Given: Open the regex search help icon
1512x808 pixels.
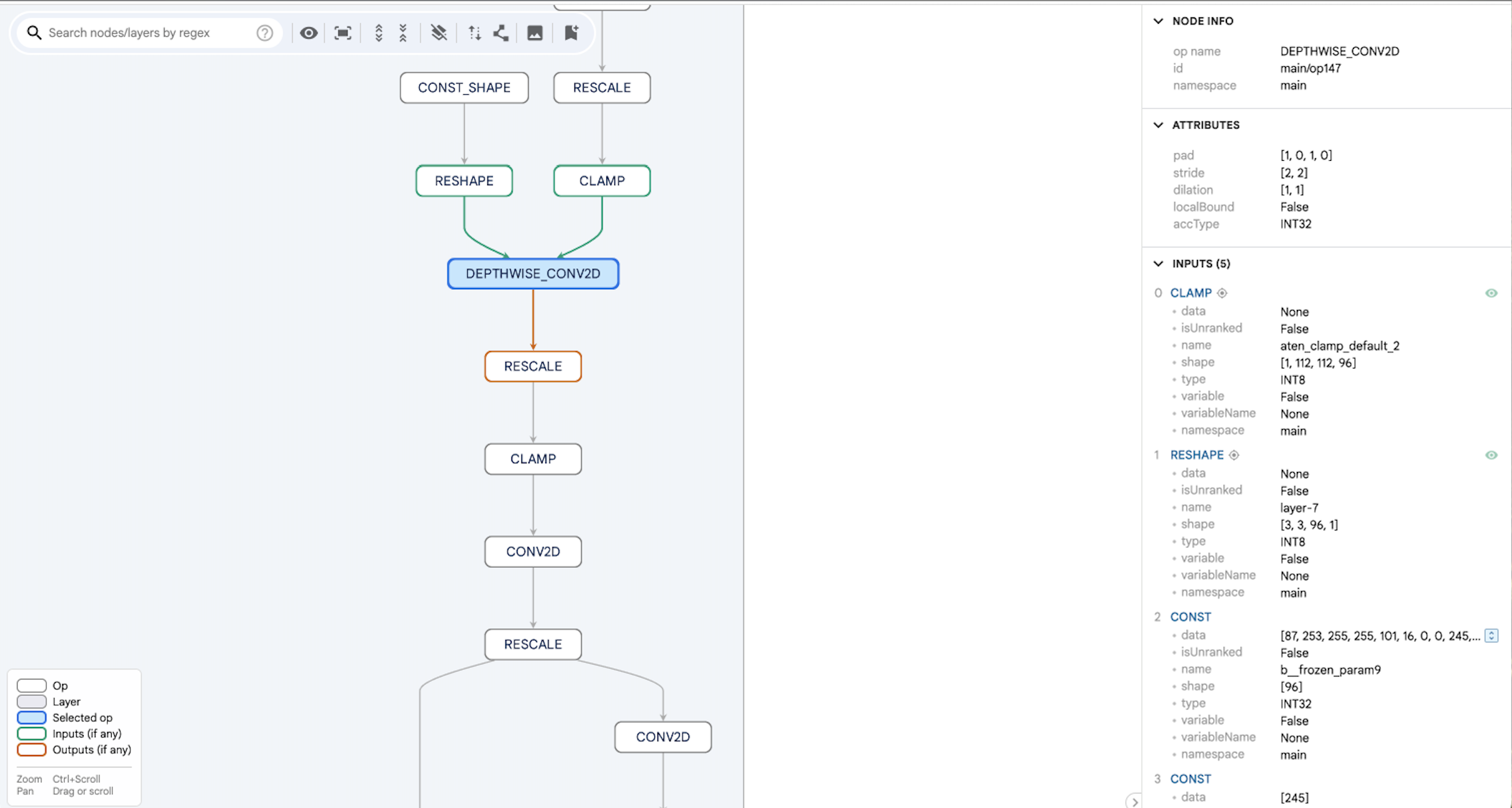Looking at the screenshot, I should 264,32.
